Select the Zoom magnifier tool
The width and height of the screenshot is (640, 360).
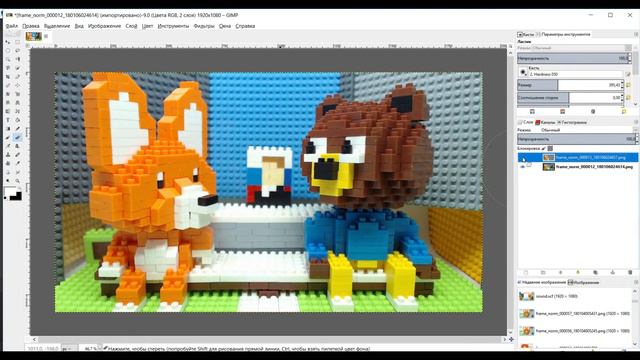click(18, 181)
